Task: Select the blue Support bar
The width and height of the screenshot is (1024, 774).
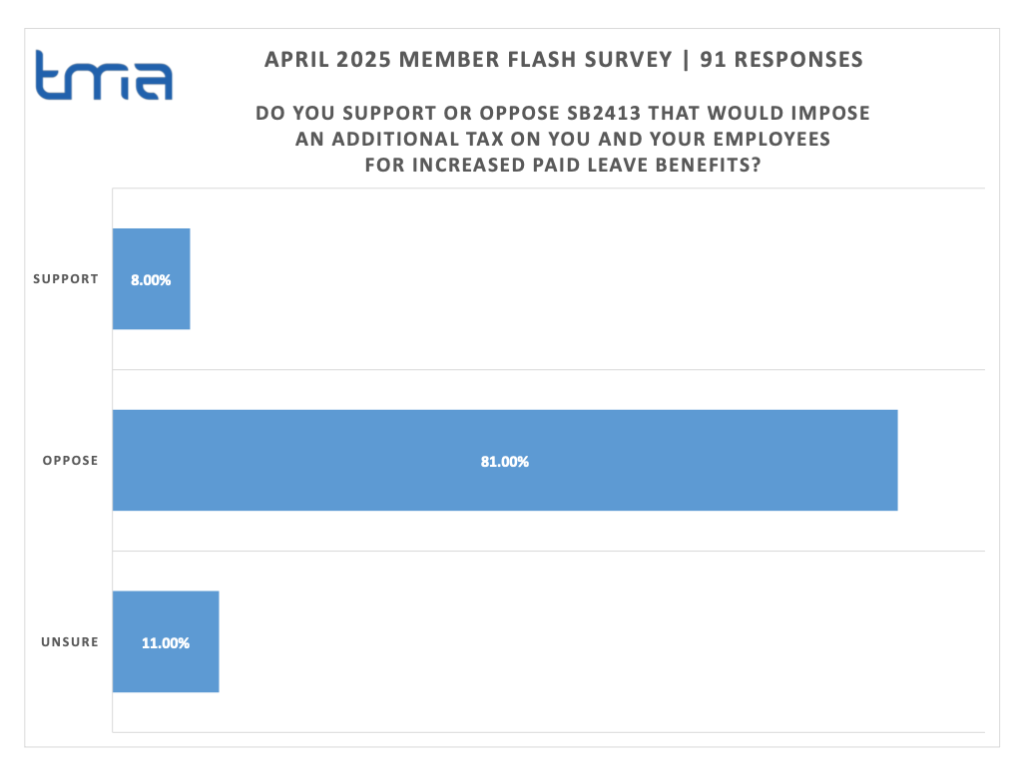Action: click(x=152, y=279)
